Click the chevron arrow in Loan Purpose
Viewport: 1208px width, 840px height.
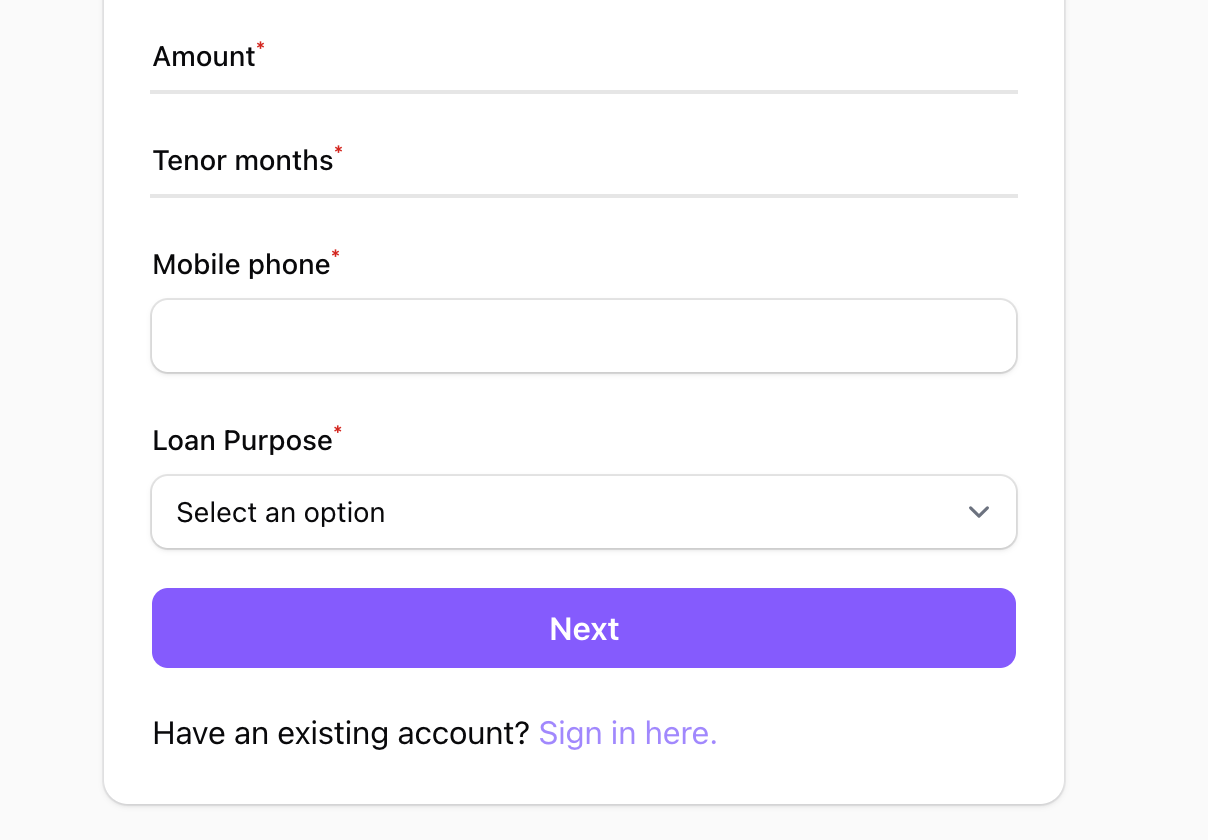click(978, 512)
